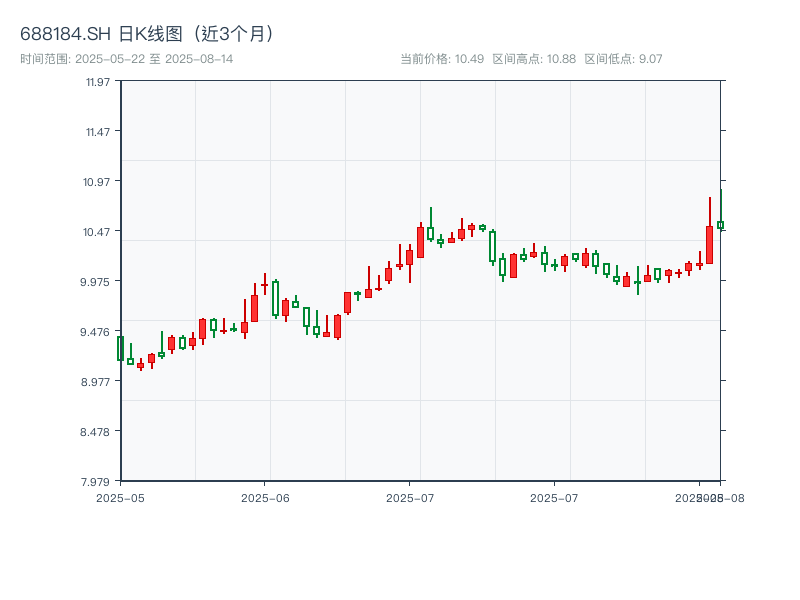The height and width of the screenshot is (600, 800).
Task: Select the 10.47 price axis label
Action: [x=98, y=232]
